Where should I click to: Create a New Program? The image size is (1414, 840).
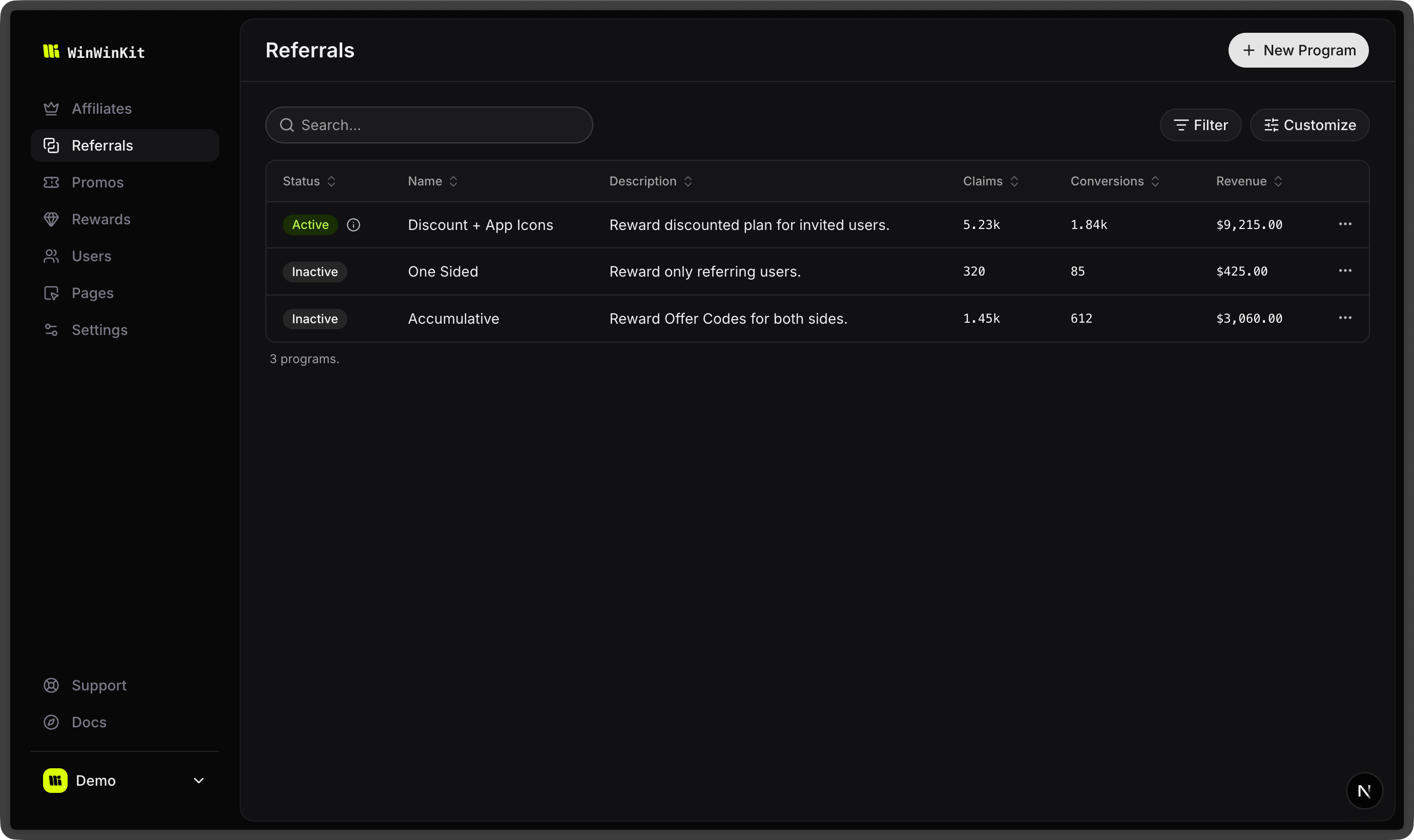coord(1298,50)
